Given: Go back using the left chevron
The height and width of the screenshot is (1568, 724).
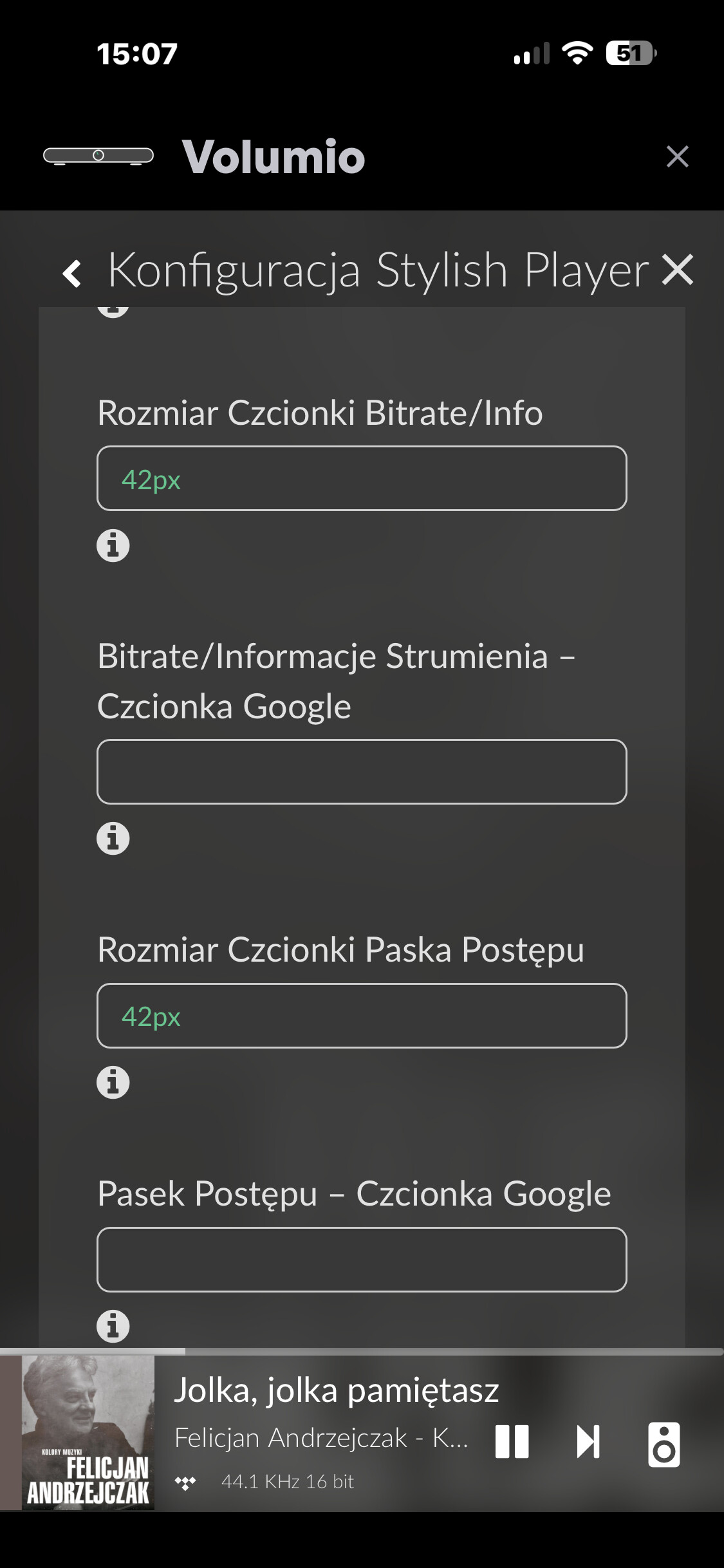Looking at the screenshot, I should tap(72, 273).
